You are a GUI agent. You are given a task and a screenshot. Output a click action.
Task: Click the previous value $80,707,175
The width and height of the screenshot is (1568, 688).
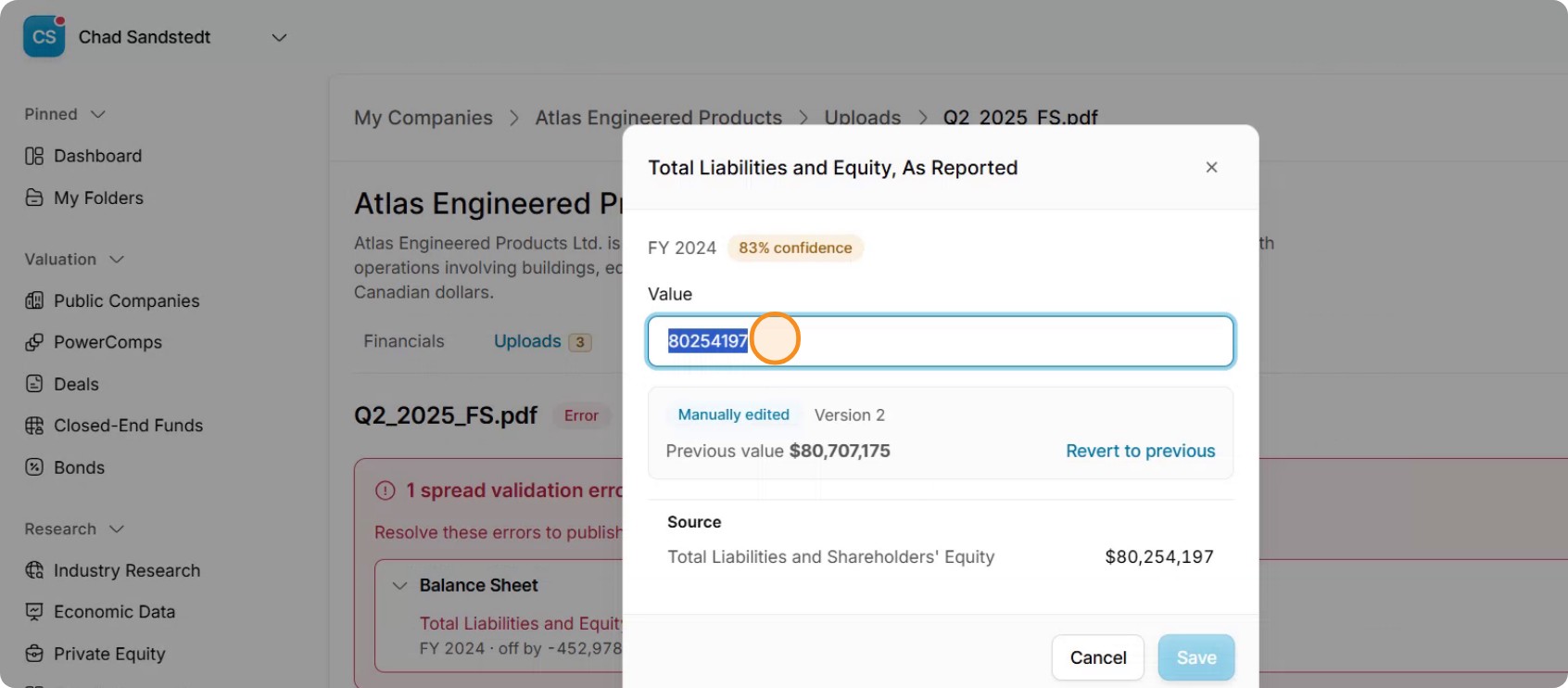click(x=840, y=451)
